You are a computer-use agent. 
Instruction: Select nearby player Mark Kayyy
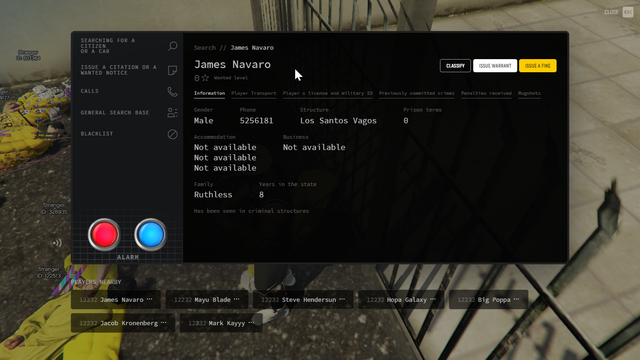point(221,323)
